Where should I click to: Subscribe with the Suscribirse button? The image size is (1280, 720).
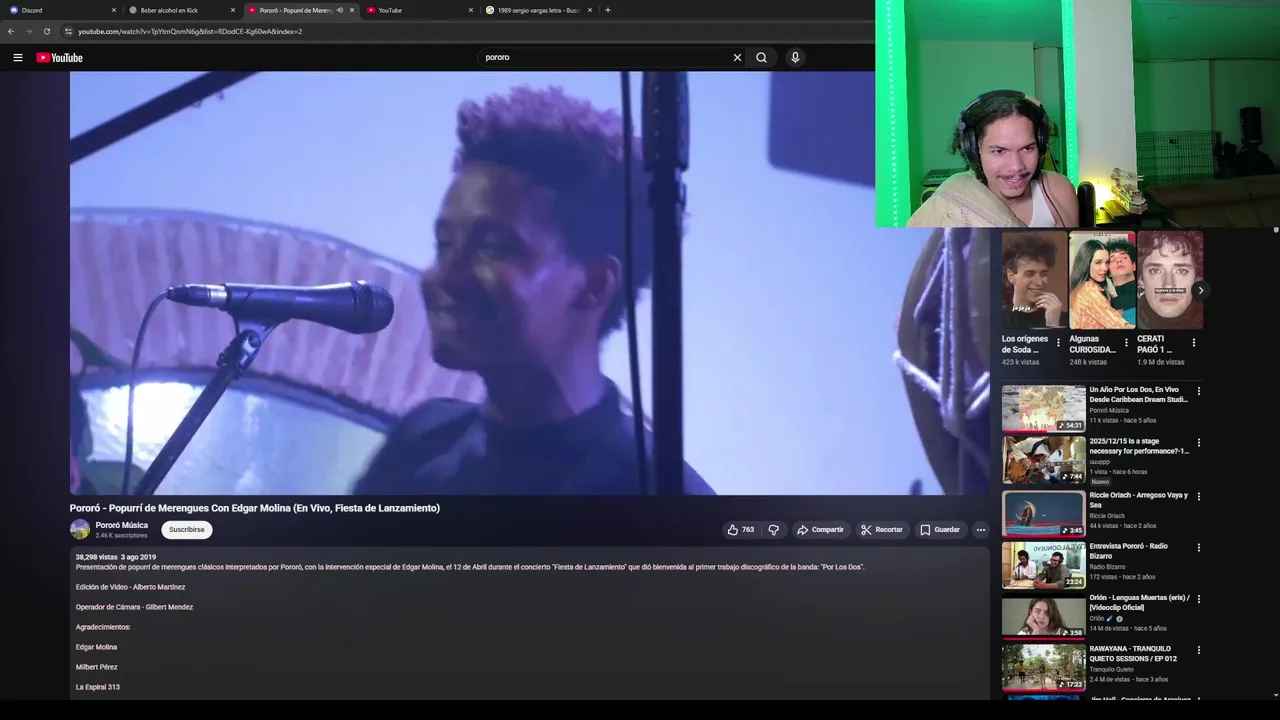[186, 530]
